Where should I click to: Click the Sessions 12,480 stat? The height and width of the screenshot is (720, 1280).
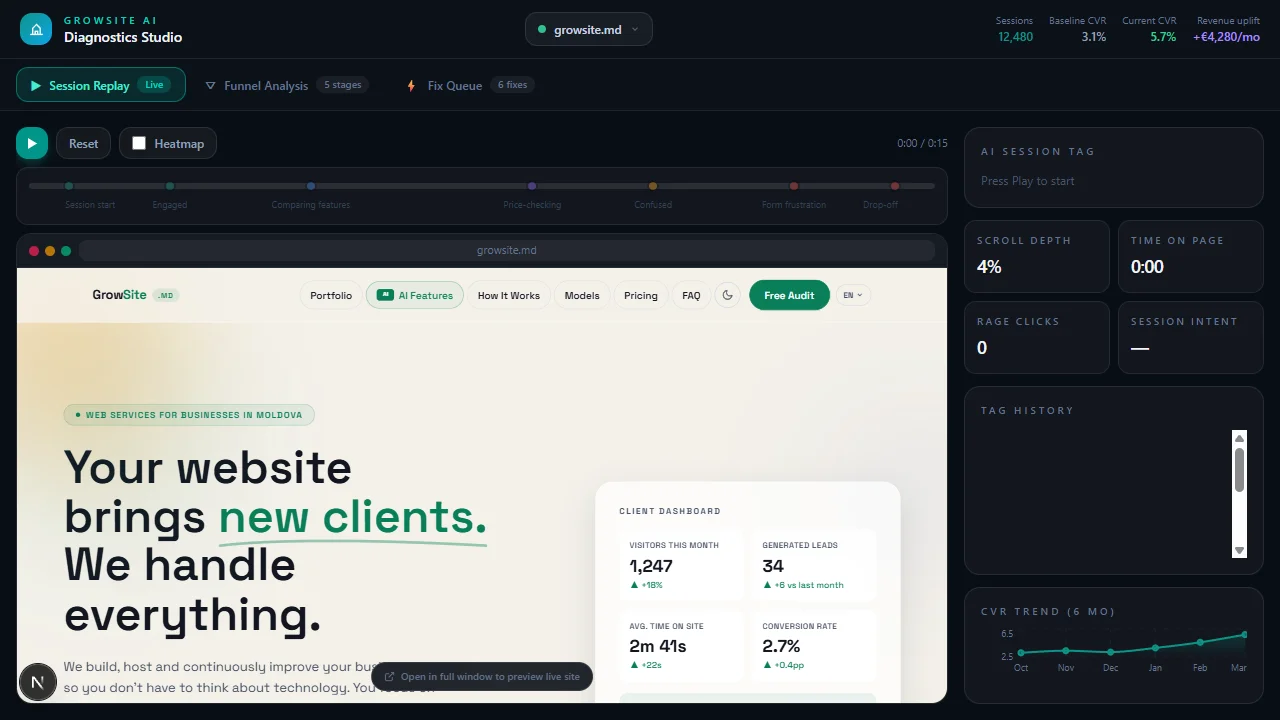click(x=1015, y=29)
